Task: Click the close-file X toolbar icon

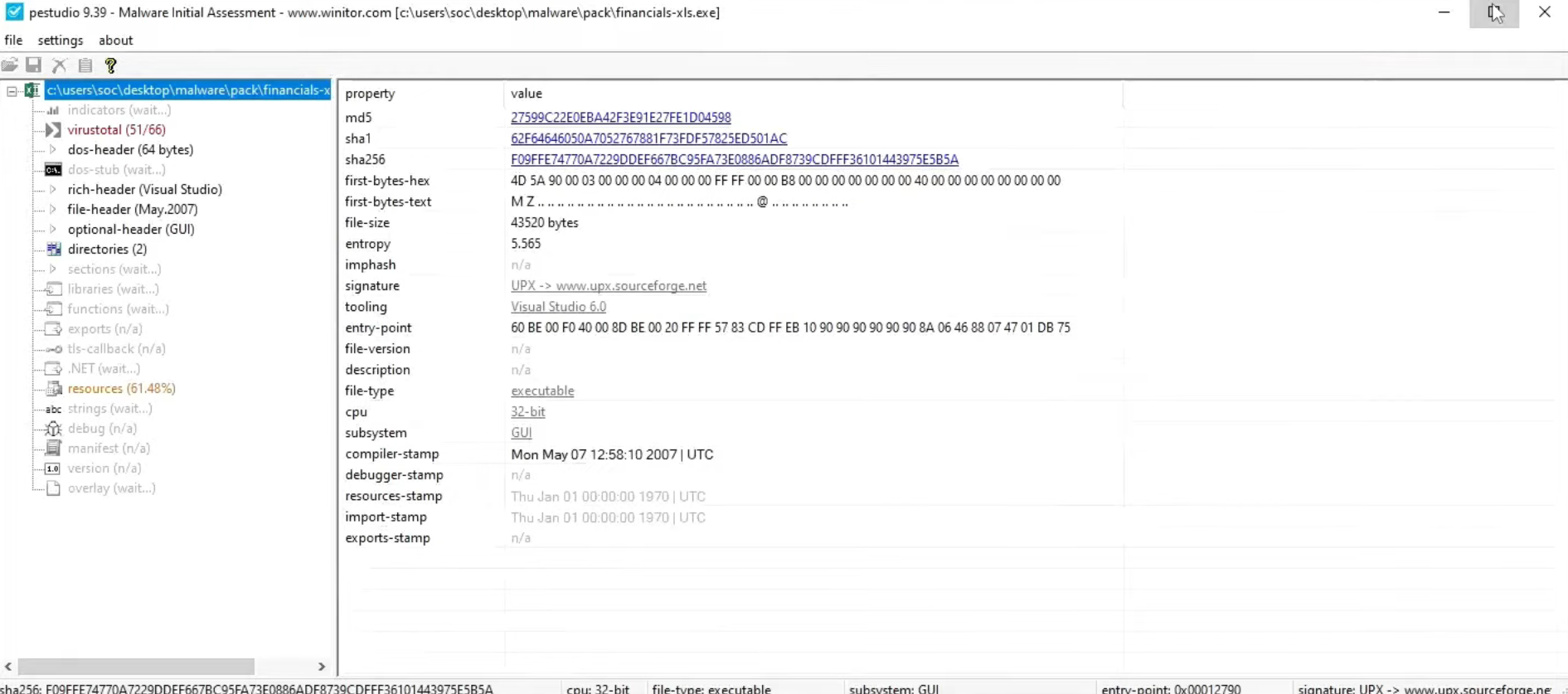Action: click(x=59, y=65)
